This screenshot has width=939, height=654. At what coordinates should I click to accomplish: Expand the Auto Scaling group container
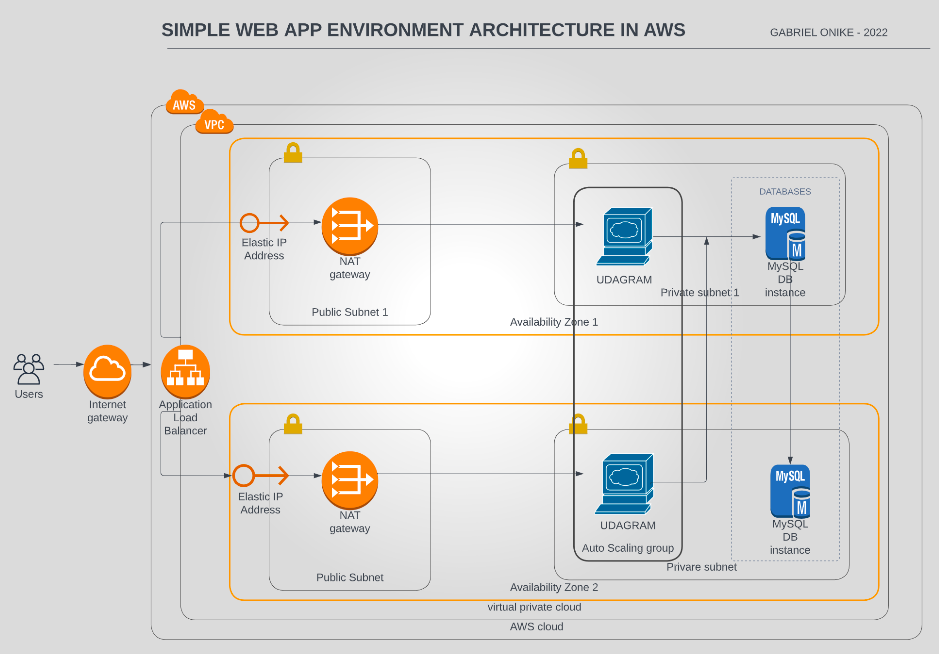click(x=628, y=548)
